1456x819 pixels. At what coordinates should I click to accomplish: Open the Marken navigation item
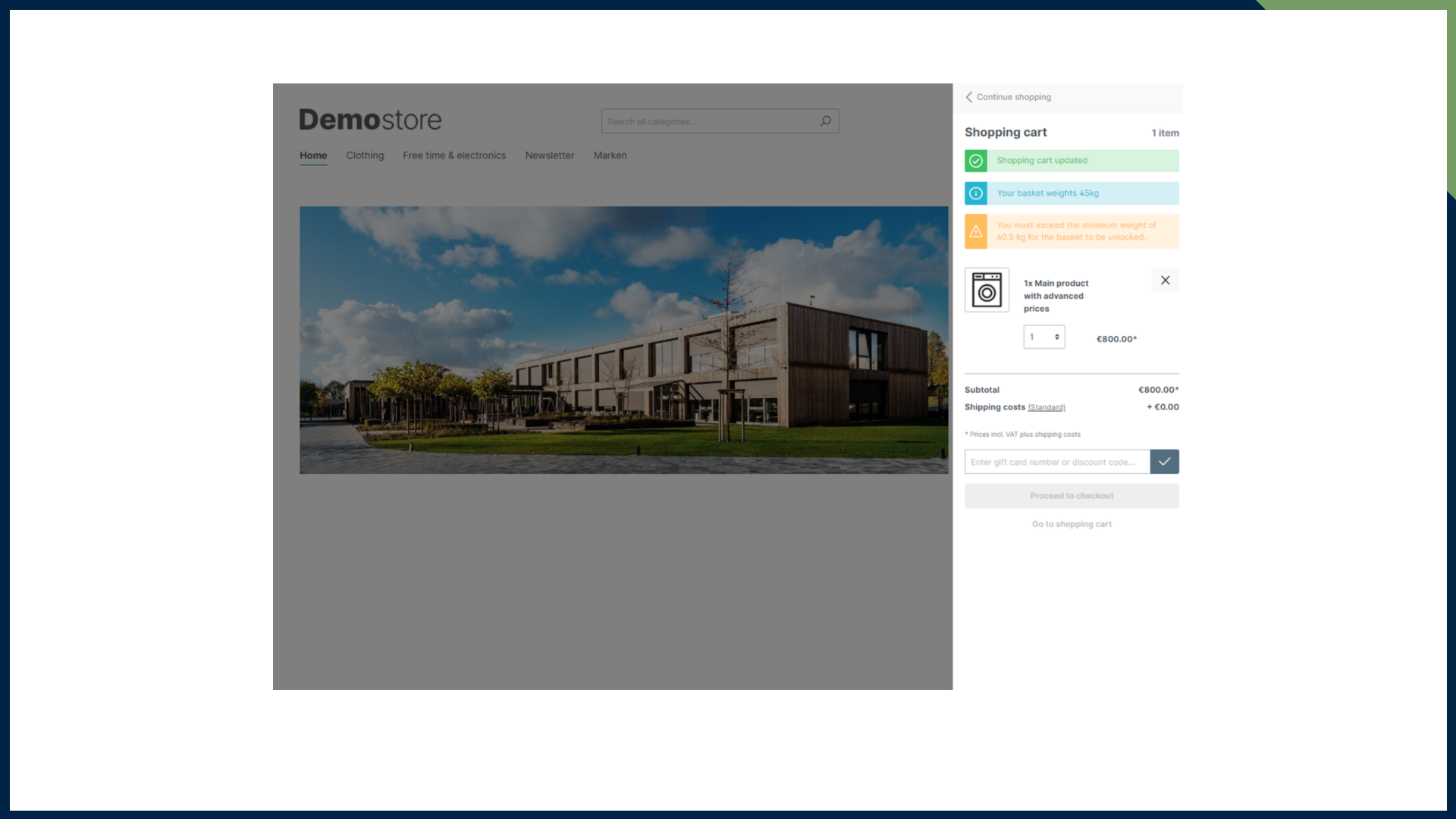click(x=610, y=155)
